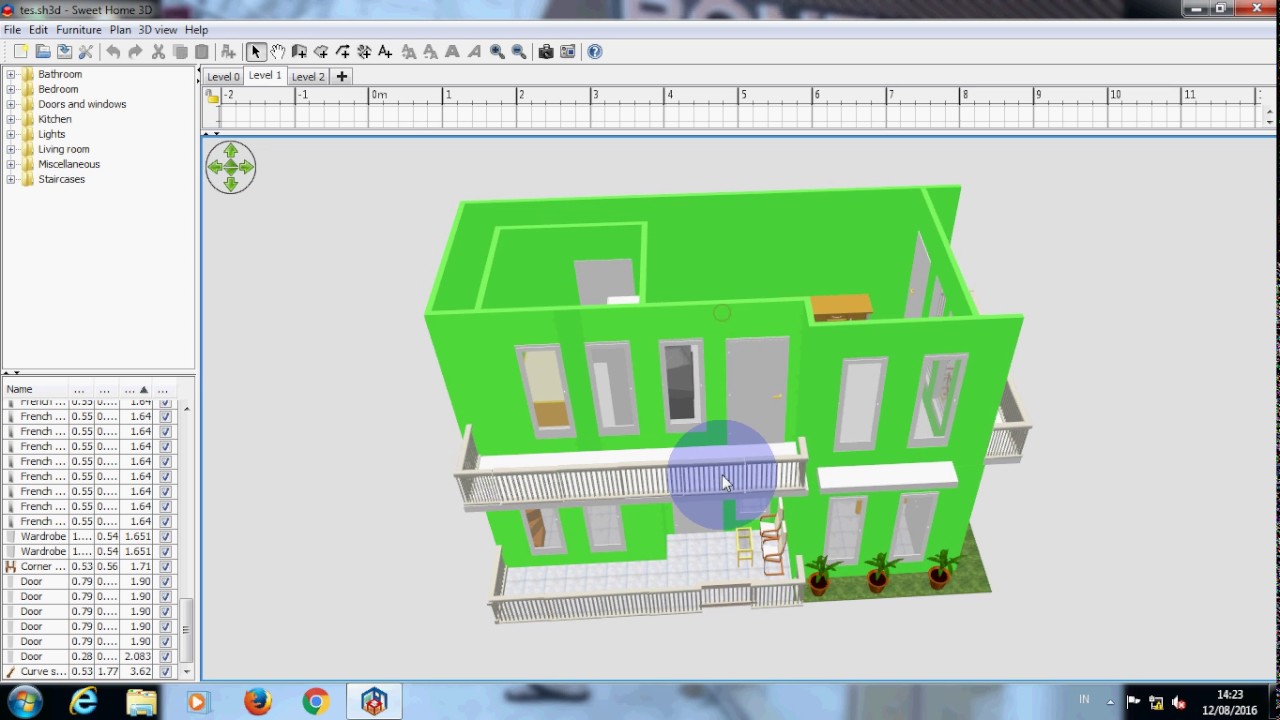Viewport: 1280px width, 720px height.
Task: Choose the Create rooms tool
Action: coord(321,52)
